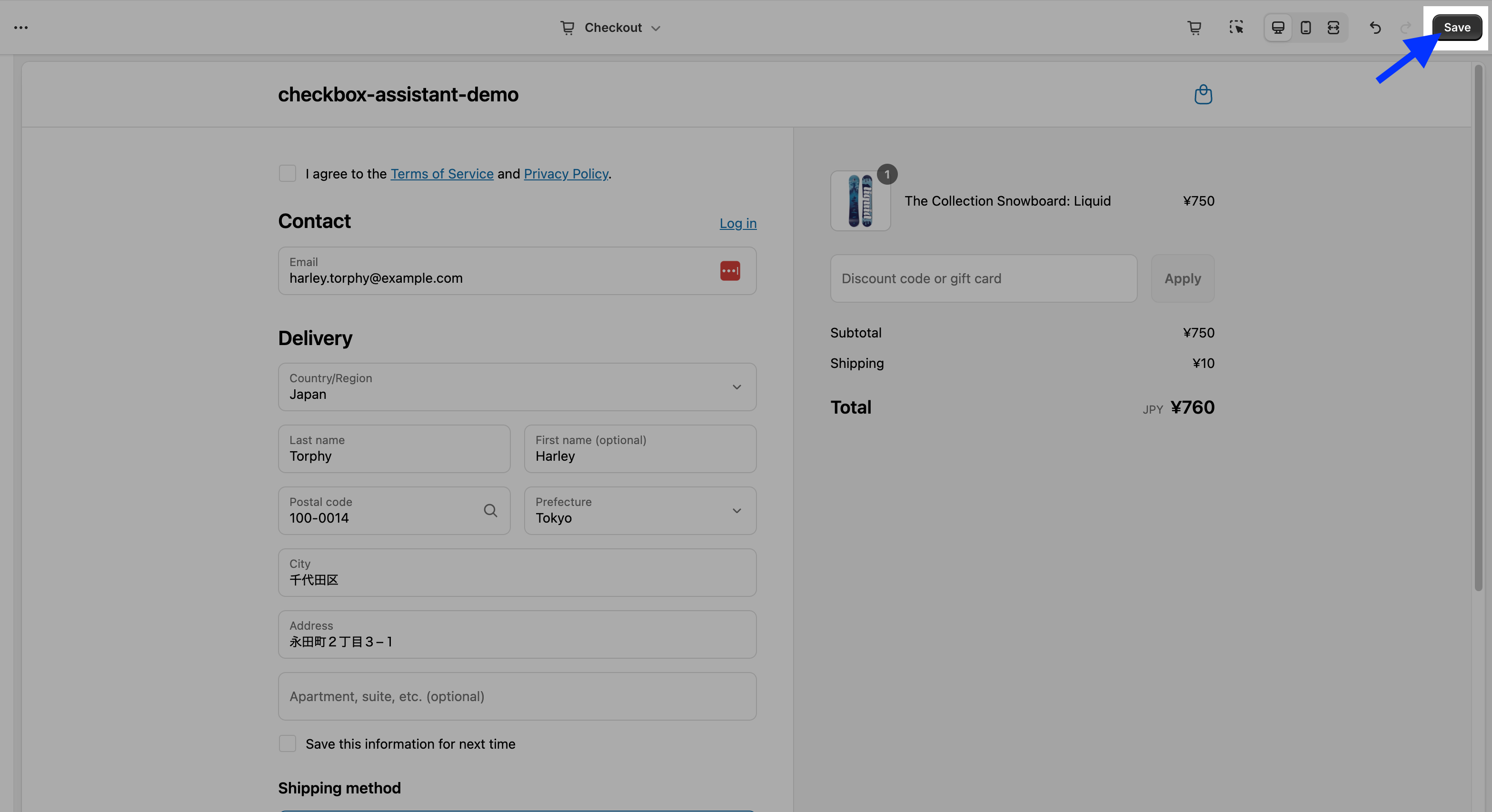Switch to mobile preview icon
The width and height of the screenshot is (1492, 812).
pos(1305,27)
